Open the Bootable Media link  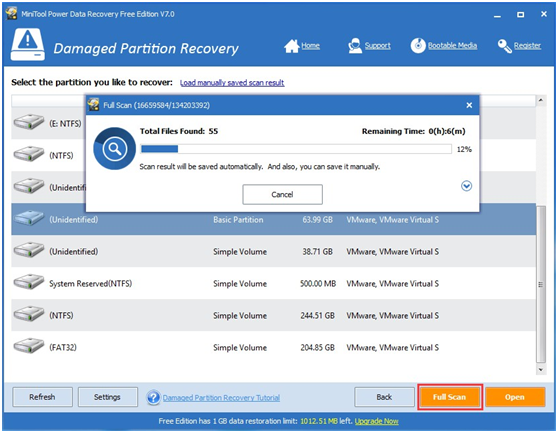(x=452, y=46)
